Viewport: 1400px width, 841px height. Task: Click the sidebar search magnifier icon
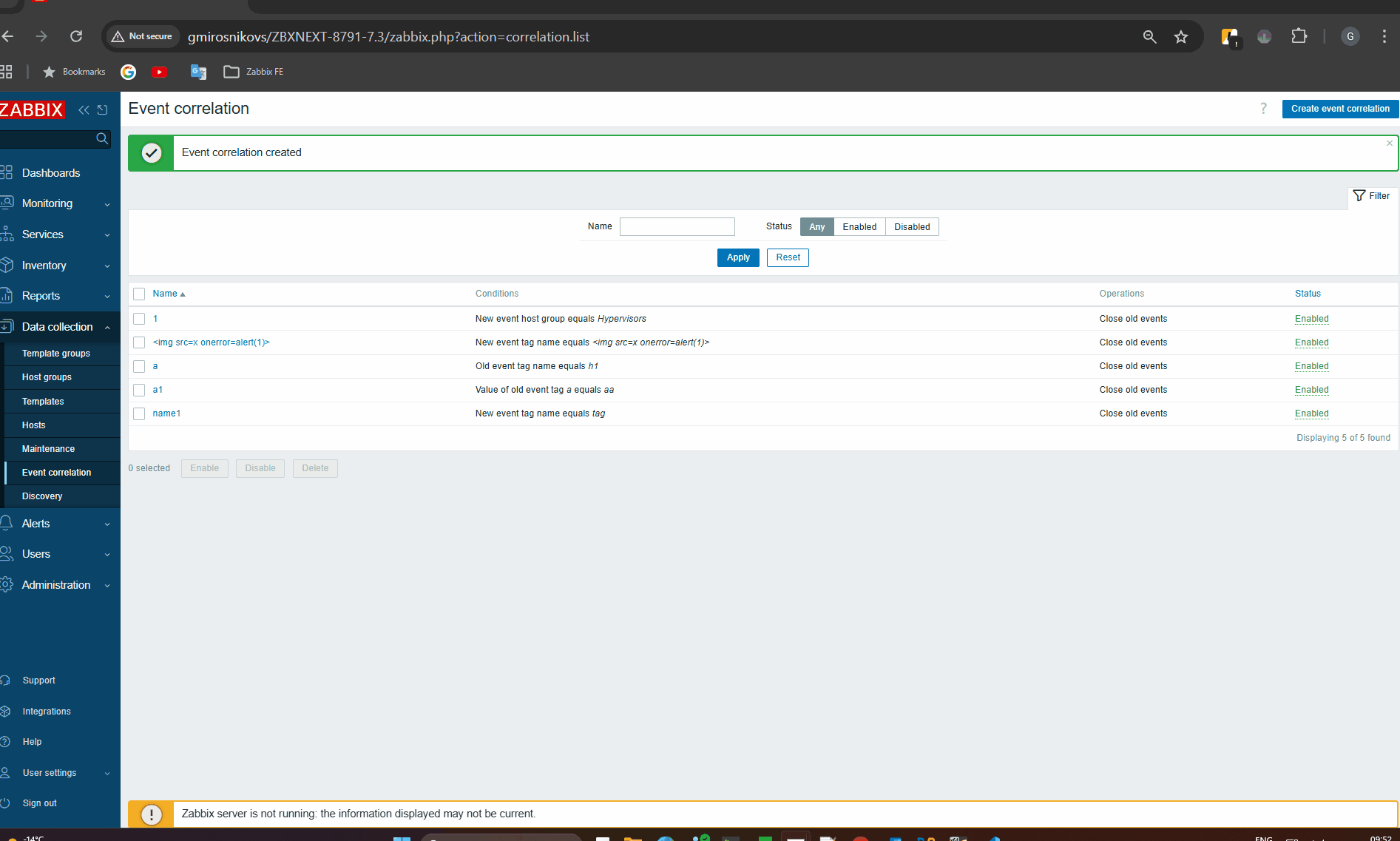[x=102, y=138]
